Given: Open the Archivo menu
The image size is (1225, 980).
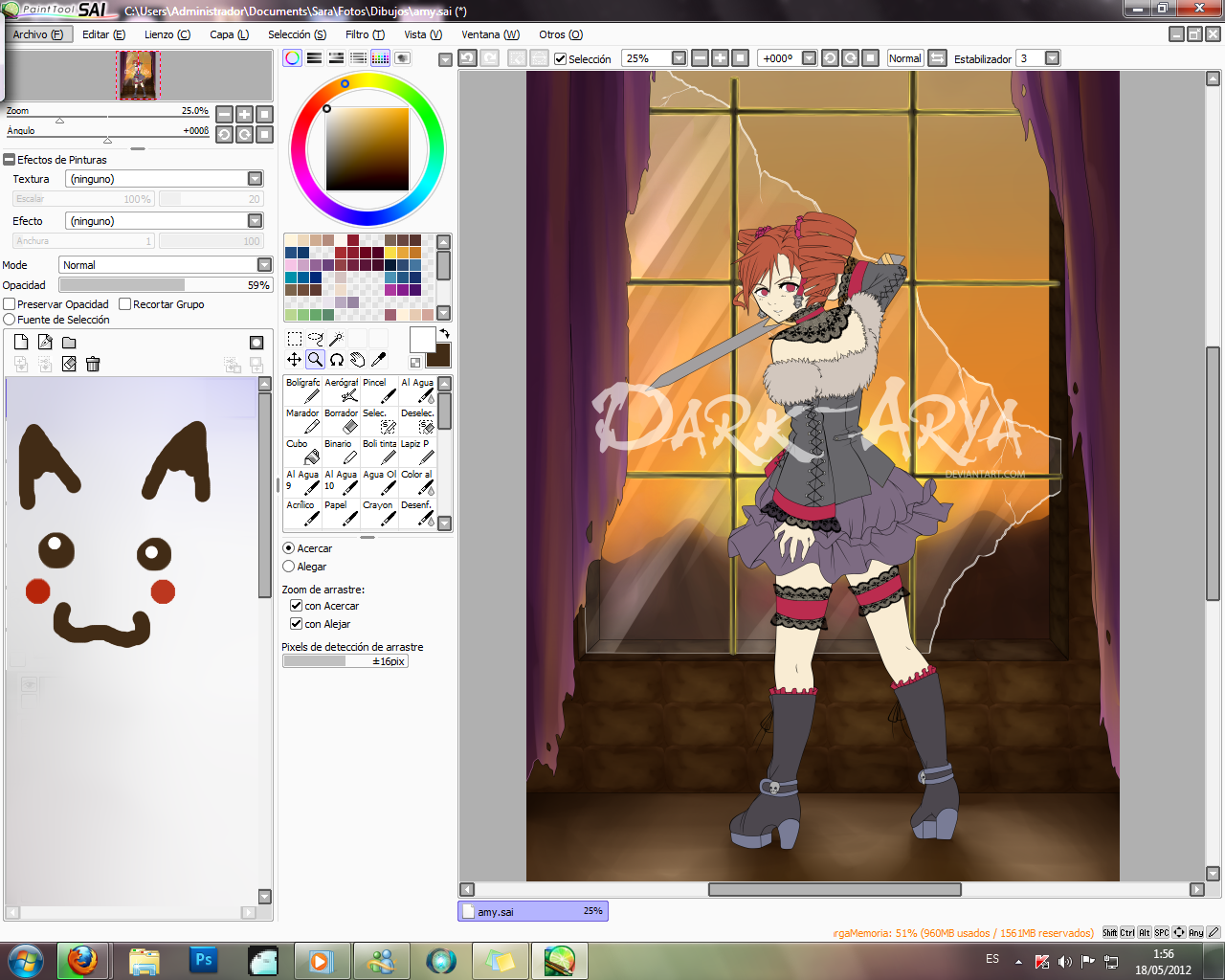Looking at the screenshot, I should 37,34.
